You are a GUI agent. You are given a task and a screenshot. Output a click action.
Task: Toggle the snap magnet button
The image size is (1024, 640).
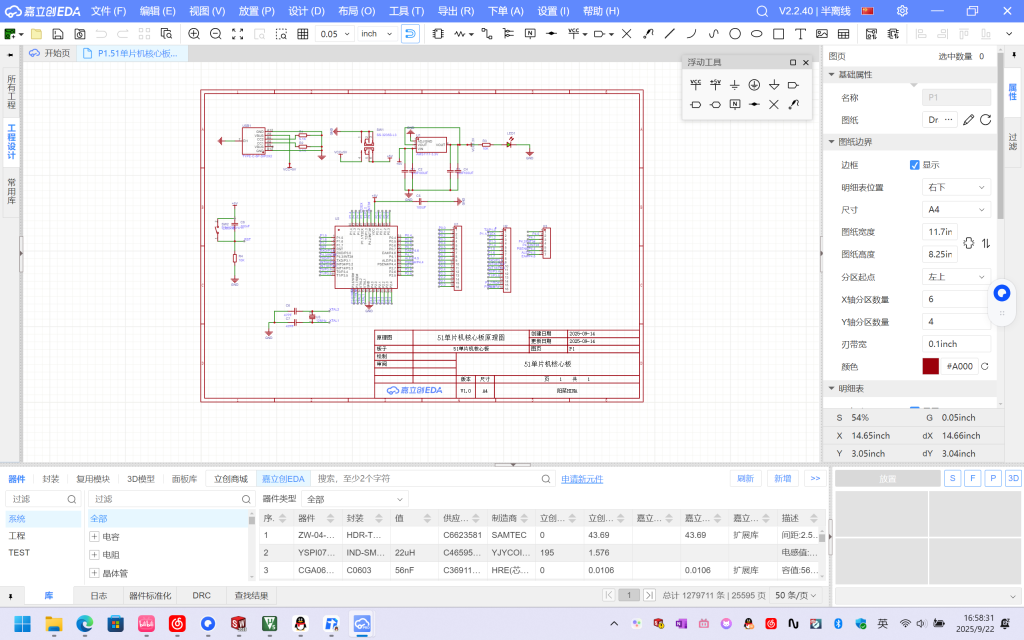tap(410, 34)
